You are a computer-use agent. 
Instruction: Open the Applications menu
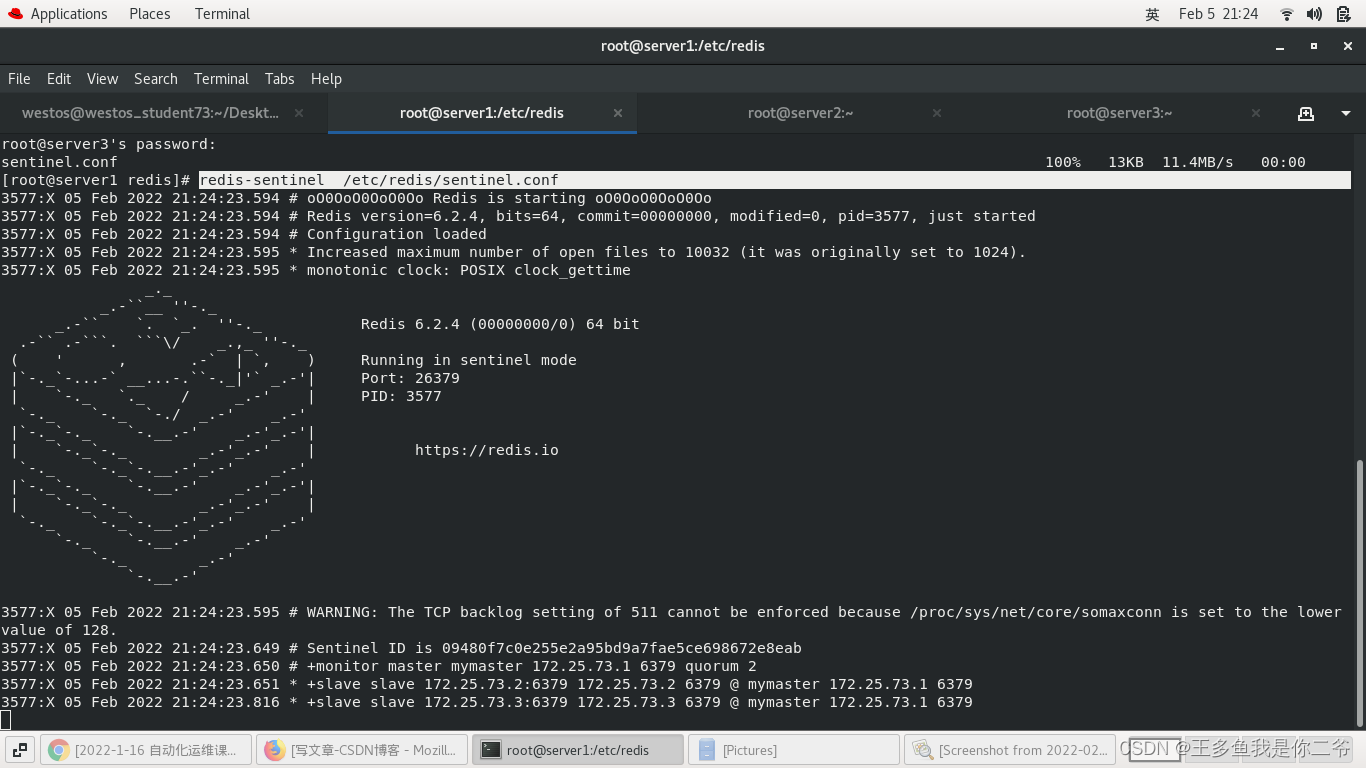pyautogui.click(x=68, y=14)
